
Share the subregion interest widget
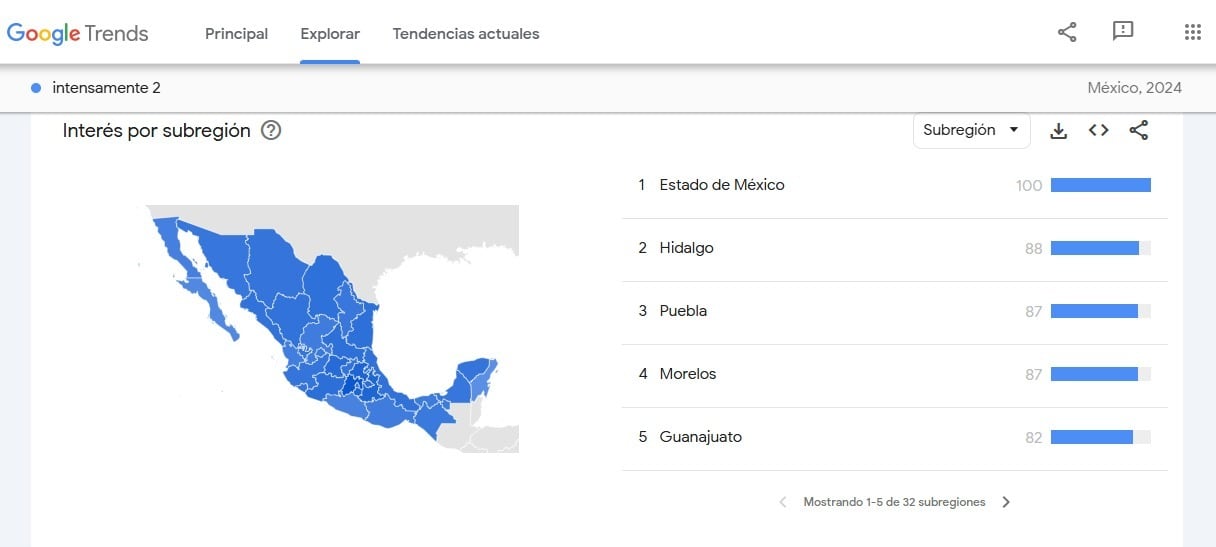[x=1139, y=130]
